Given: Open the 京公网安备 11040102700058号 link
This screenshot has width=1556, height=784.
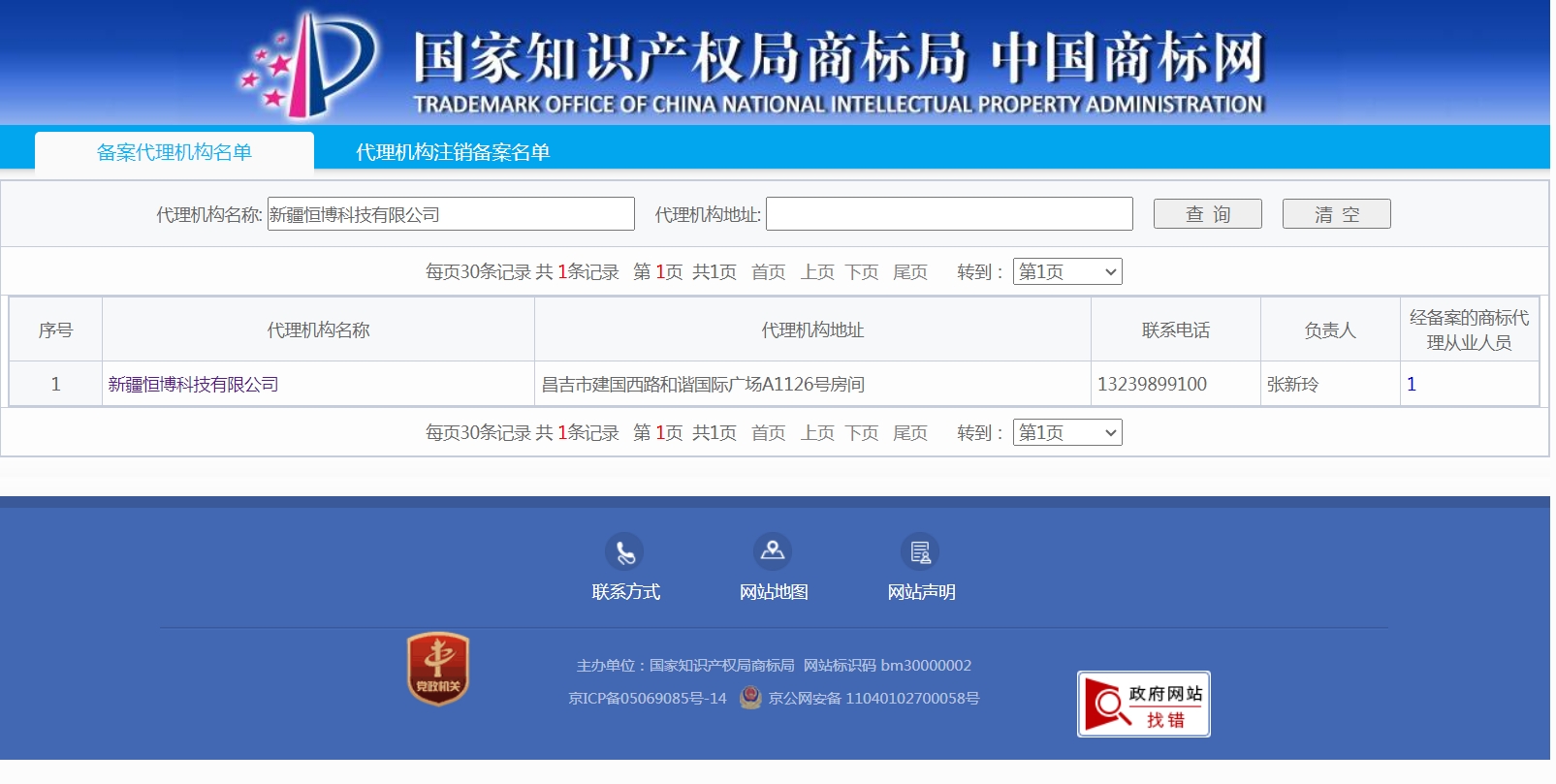Looking at the screenshot, I should click(x=873, y=699).
